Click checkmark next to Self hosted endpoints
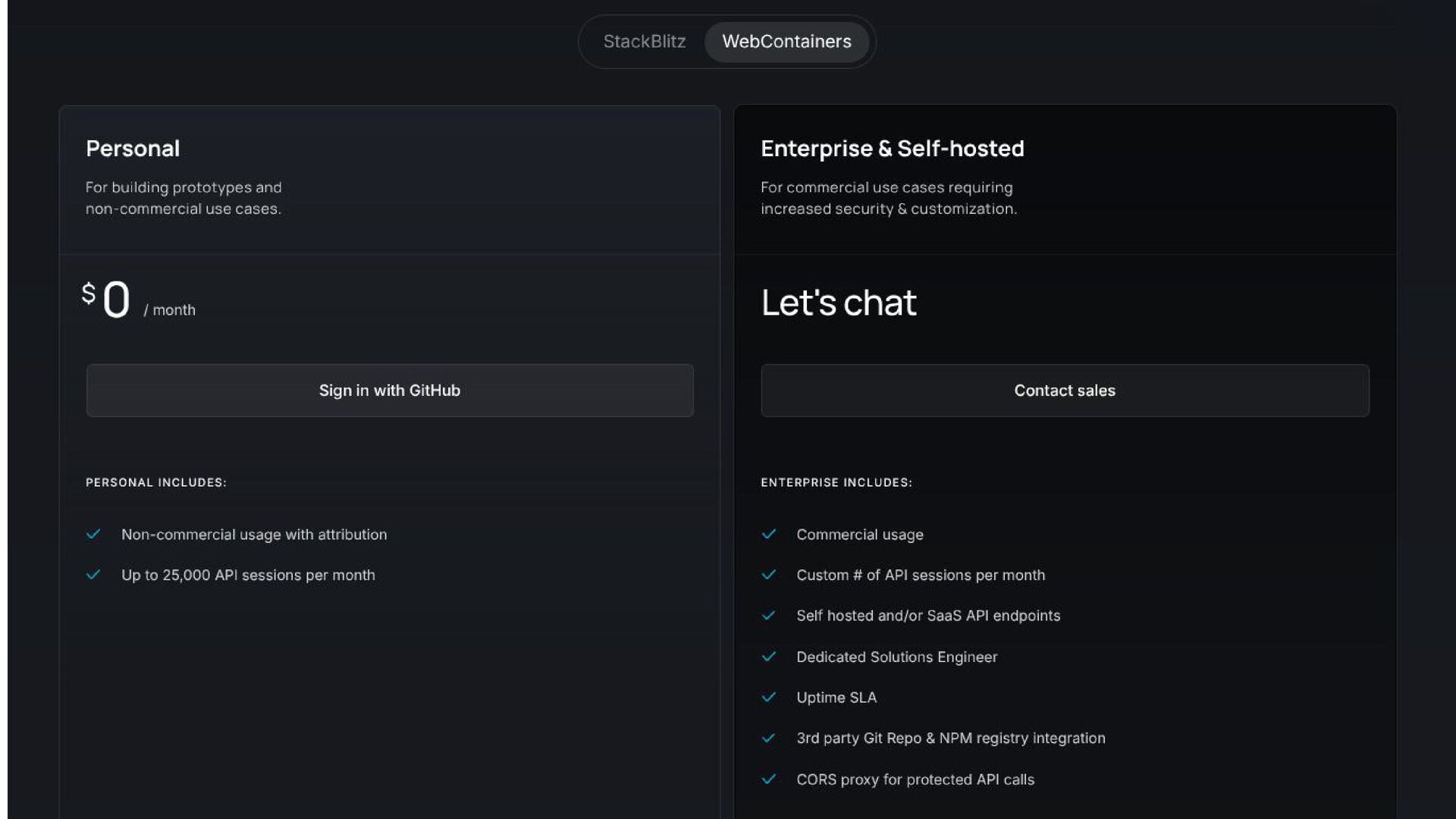Image resolution: width=1456 pixels, height=819 pixels. pos(768,616)
